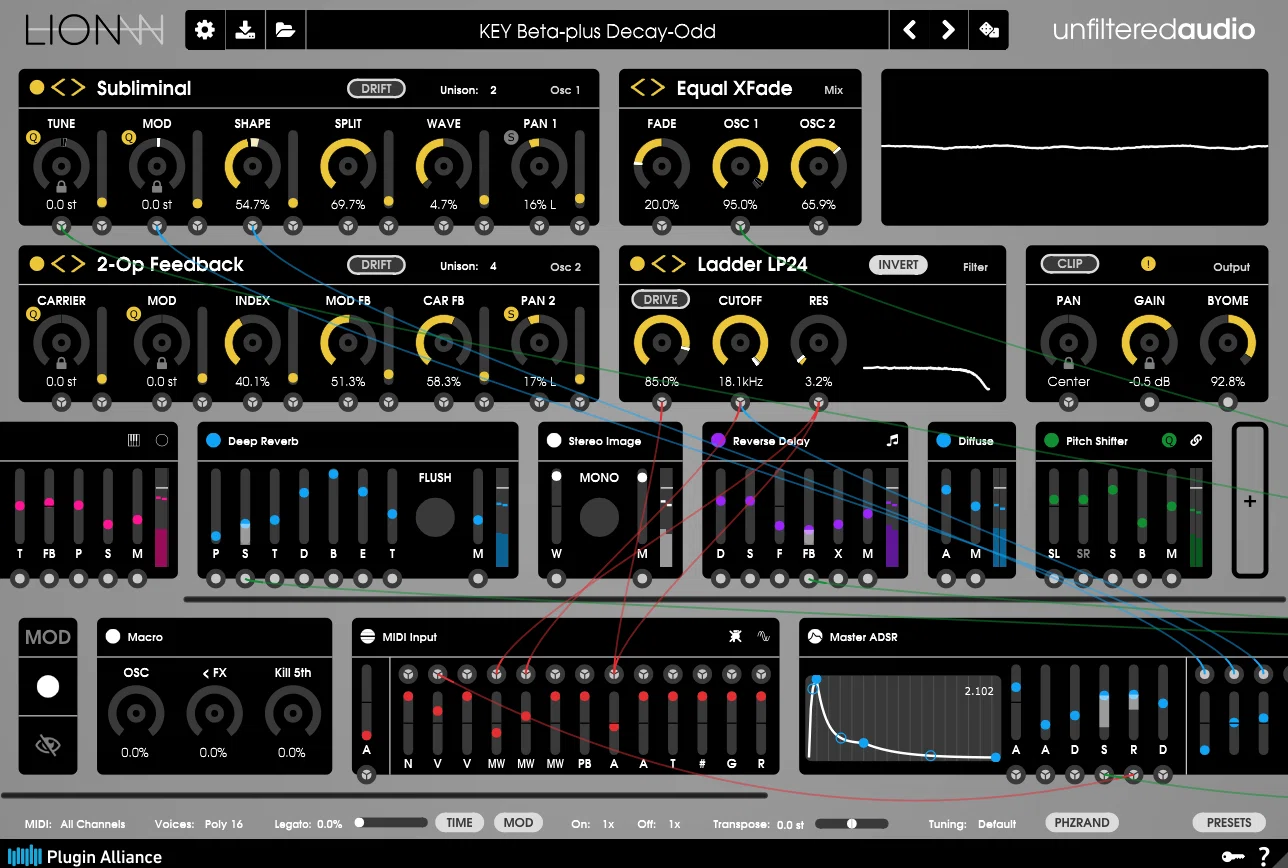This screenshot has width=1288, height=868.
Task: Click the waveform icon in MIDI Input
Action: (x=764, y=636)
